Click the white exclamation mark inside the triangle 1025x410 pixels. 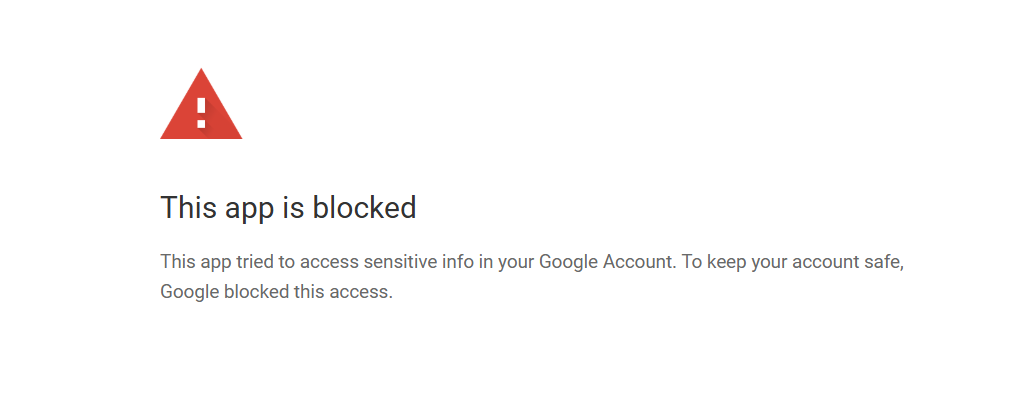coord(201,111)
